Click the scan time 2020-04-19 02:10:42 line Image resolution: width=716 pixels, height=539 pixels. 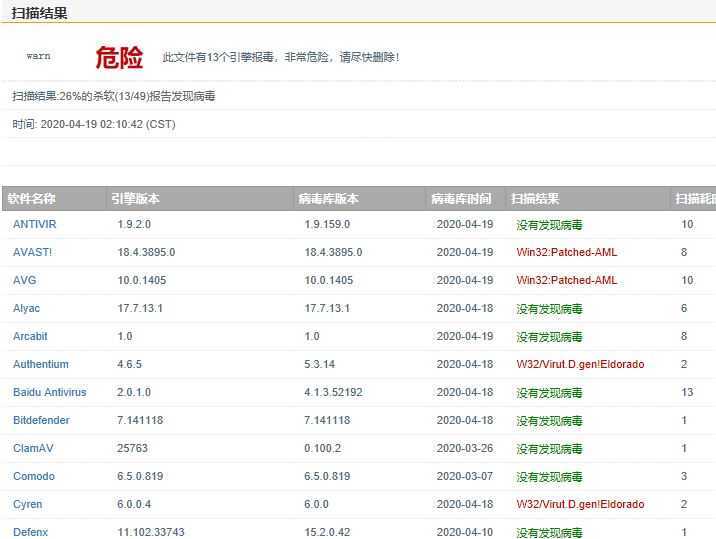point(94,124)
